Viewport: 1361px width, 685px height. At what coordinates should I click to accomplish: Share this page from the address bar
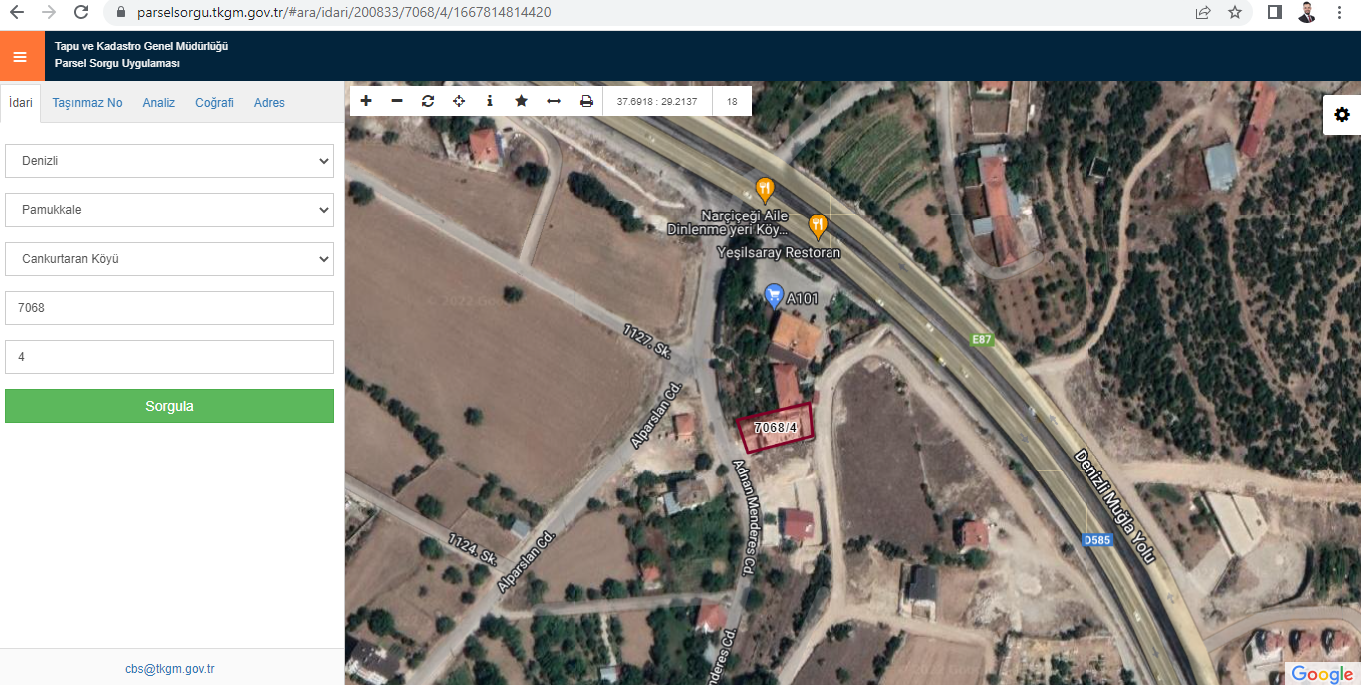pyautogui.click(x=1203, y=13)
